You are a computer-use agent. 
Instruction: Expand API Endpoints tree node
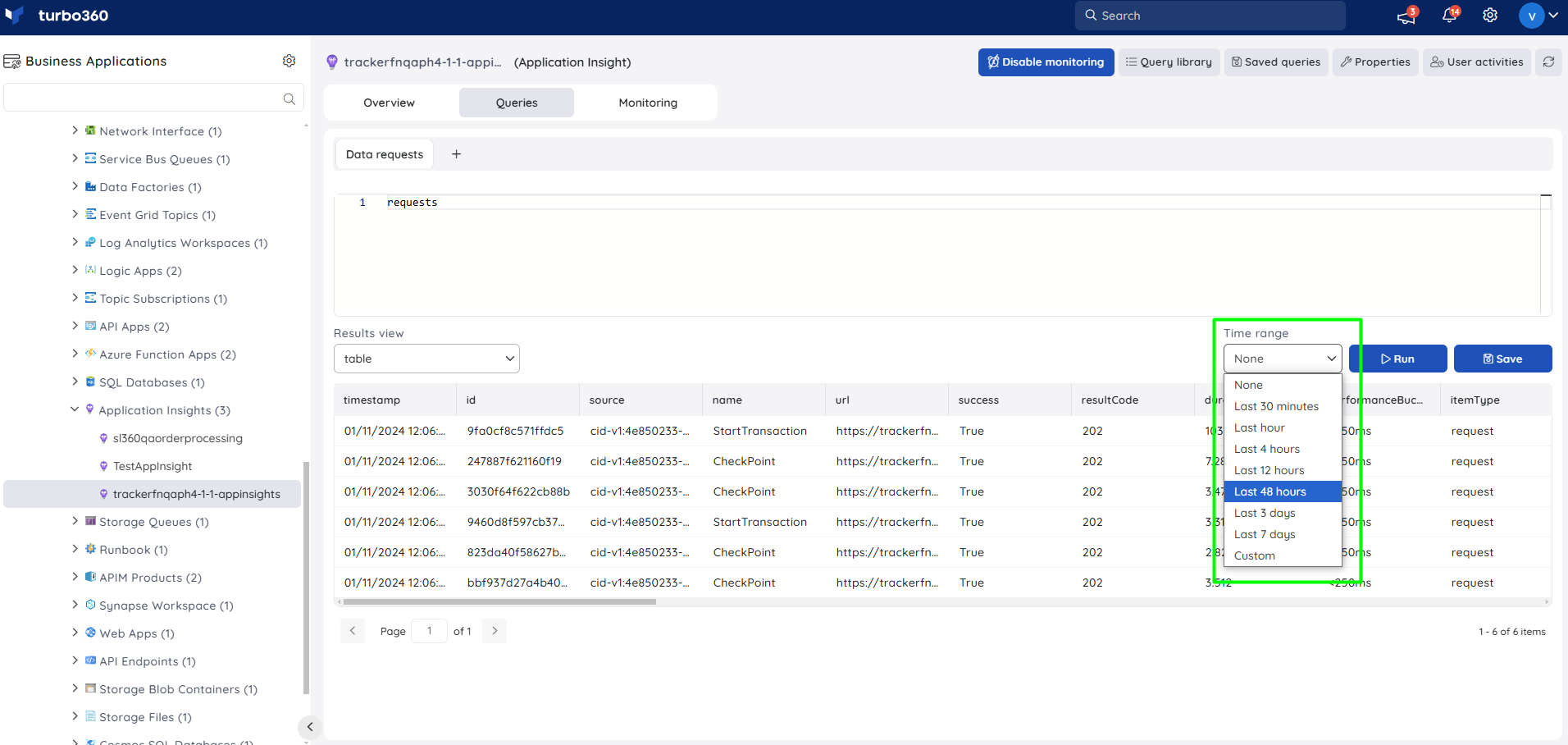click(x=75, y=660)
